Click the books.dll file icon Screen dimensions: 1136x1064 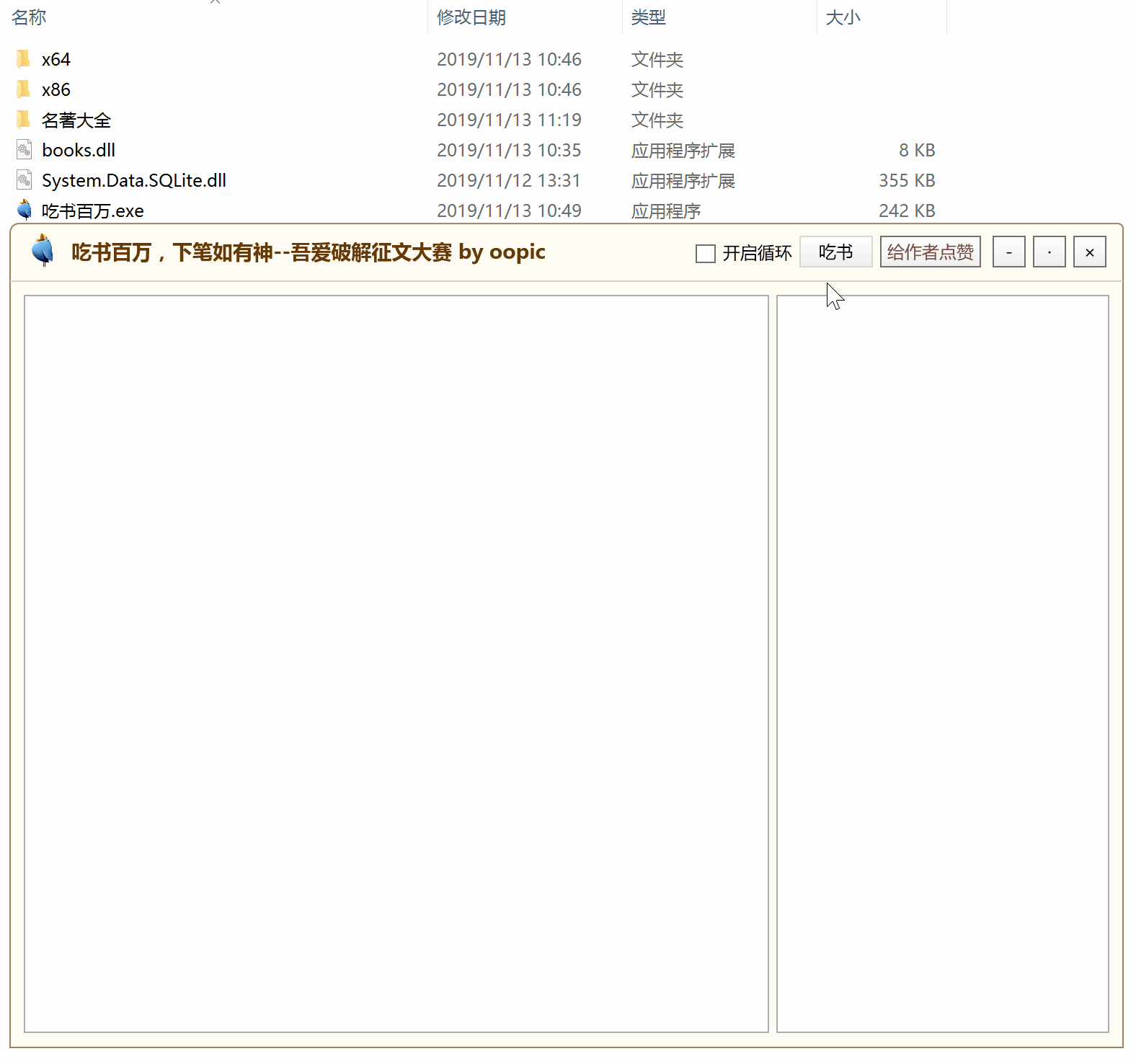point(25,149)
